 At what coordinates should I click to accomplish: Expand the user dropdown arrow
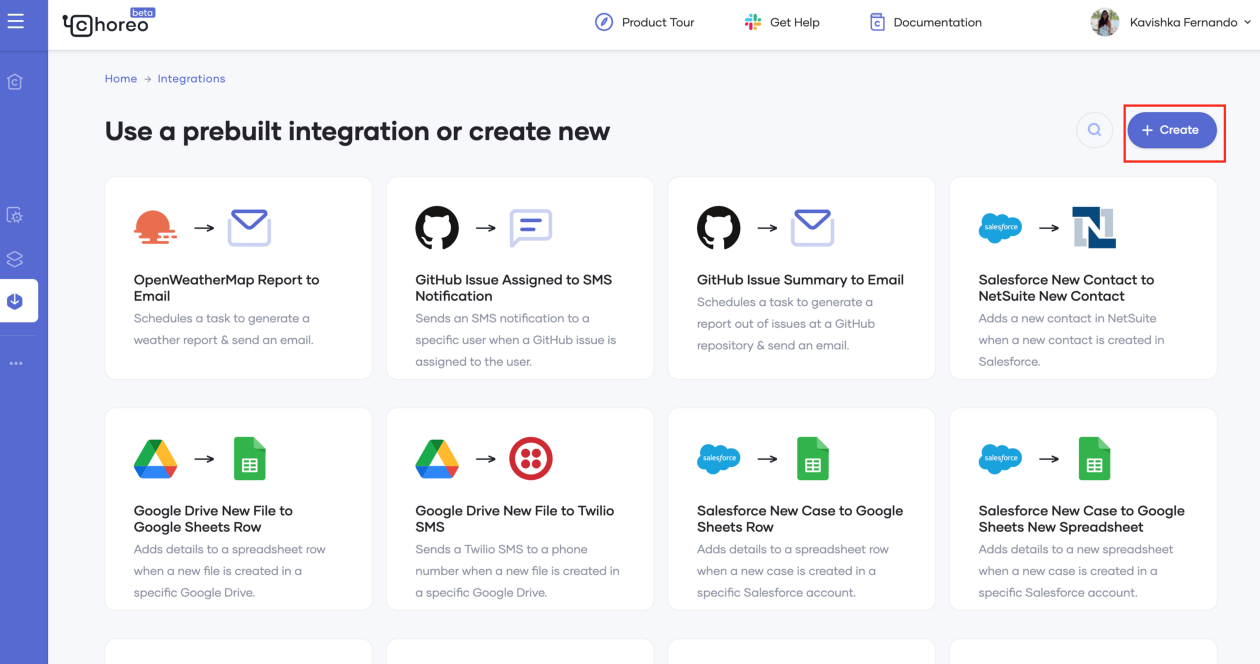[1248, 22]
